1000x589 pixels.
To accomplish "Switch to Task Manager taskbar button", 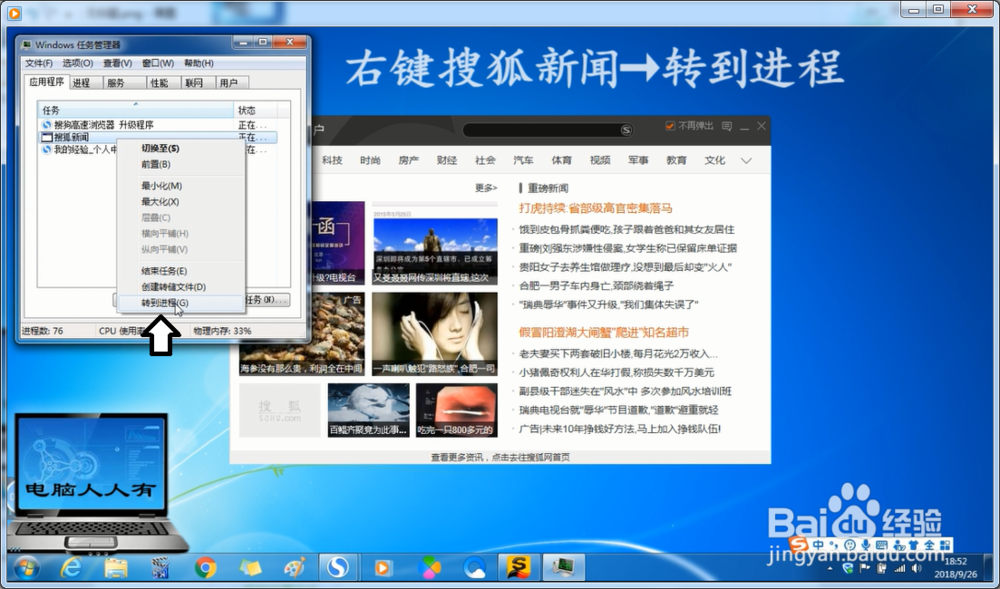I will tap(564, 567).
